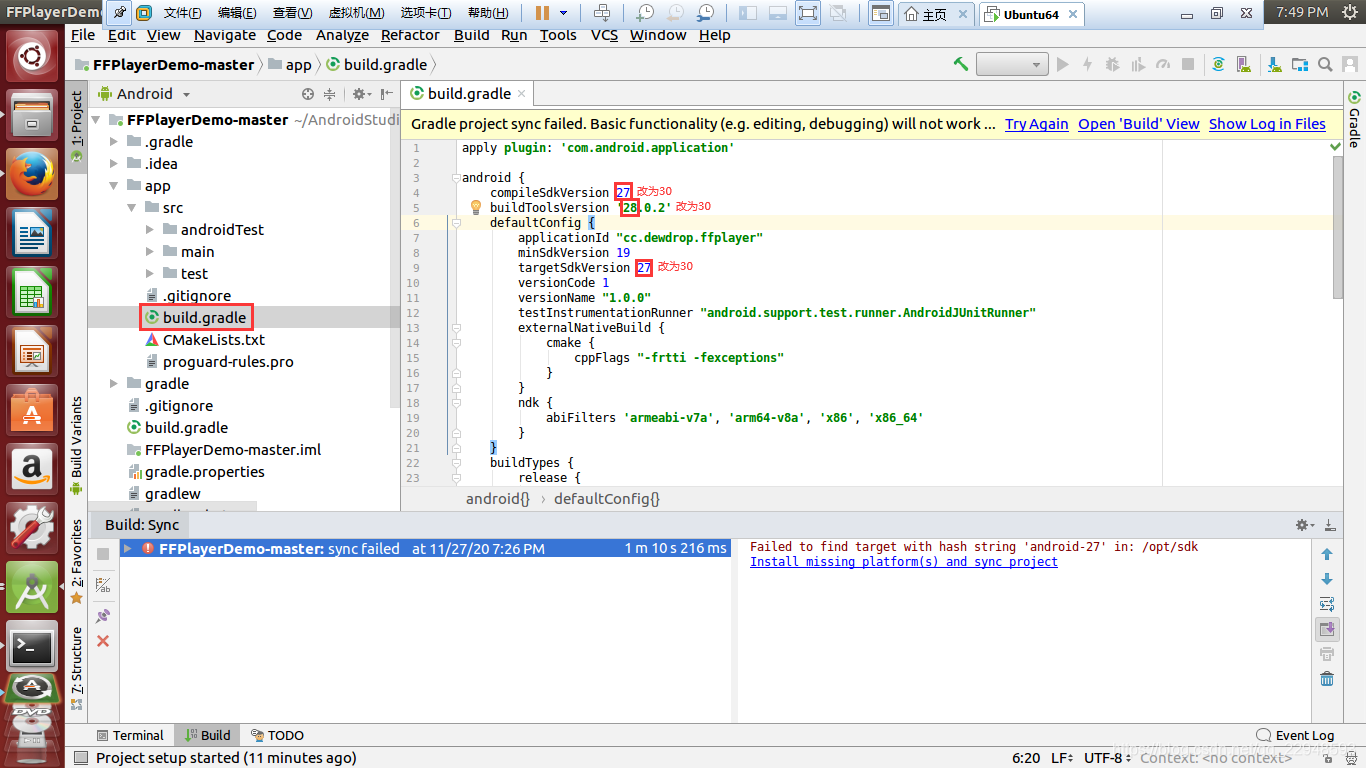Open the Refactor menu

coord(410,35)
